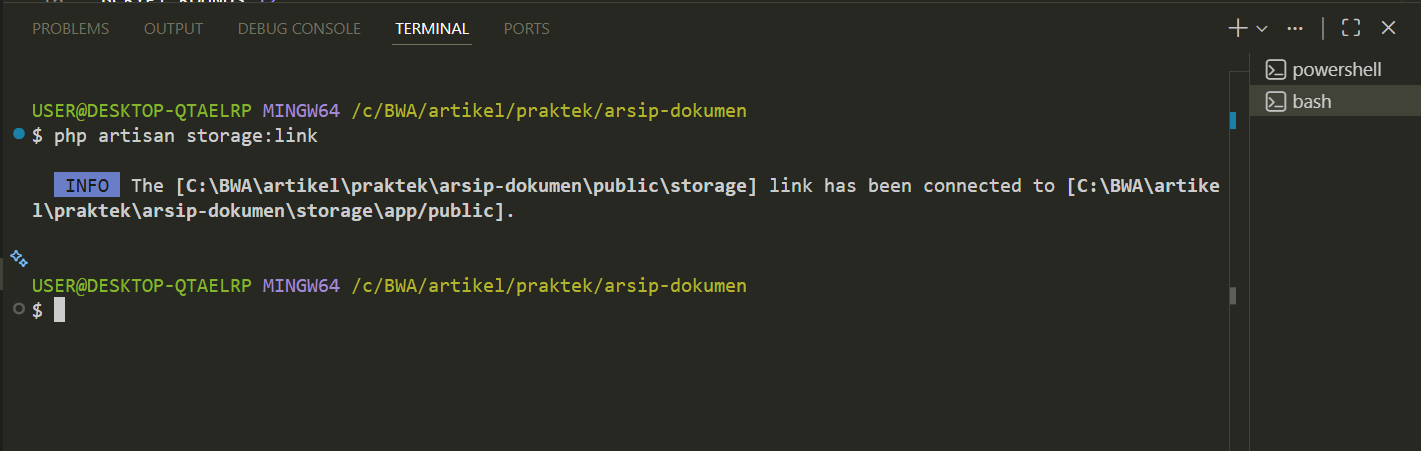This screenshot has height=451, width=1421.
Task: Focus the terminal prompt at the cursor
Action: click(59, 310)
